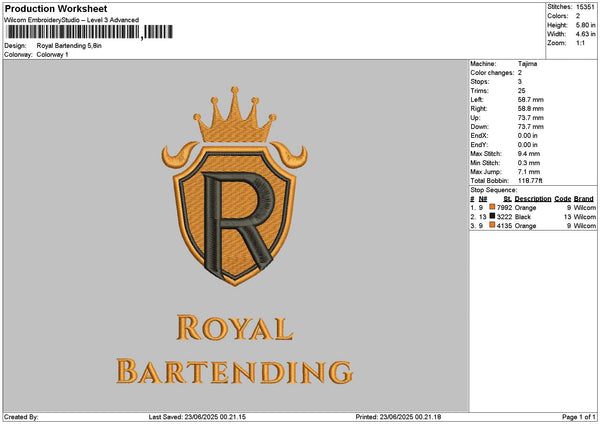Click the Code column header

pos(563,198)
